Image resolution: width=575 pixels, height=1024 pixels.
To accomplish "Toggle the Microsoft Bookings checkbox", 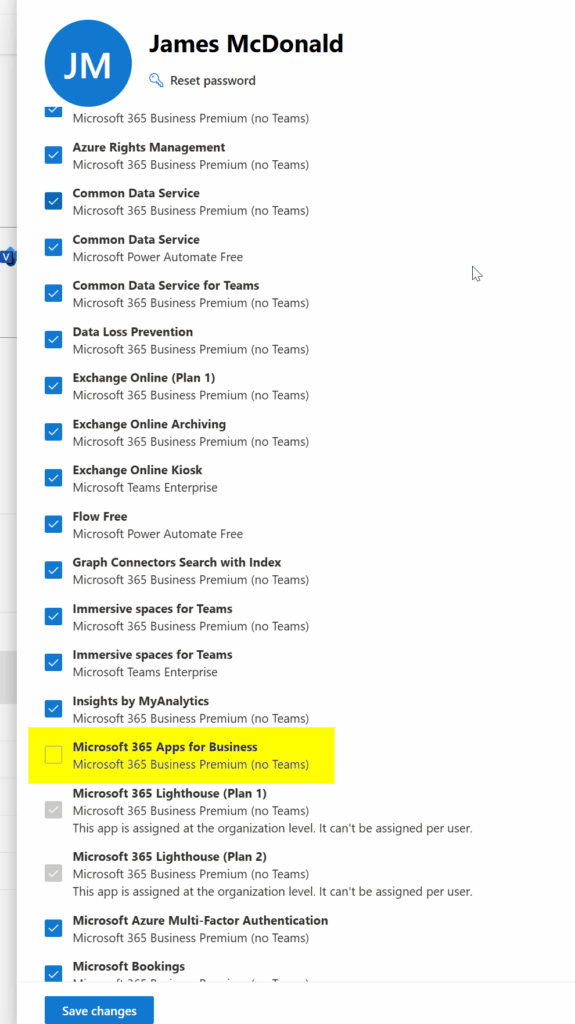I will pos(54,974).
